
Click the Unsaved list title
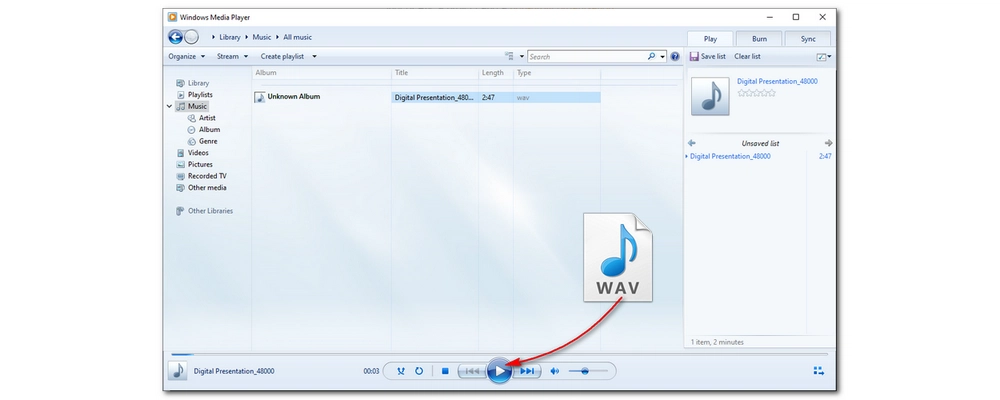[x=760, y=144]
